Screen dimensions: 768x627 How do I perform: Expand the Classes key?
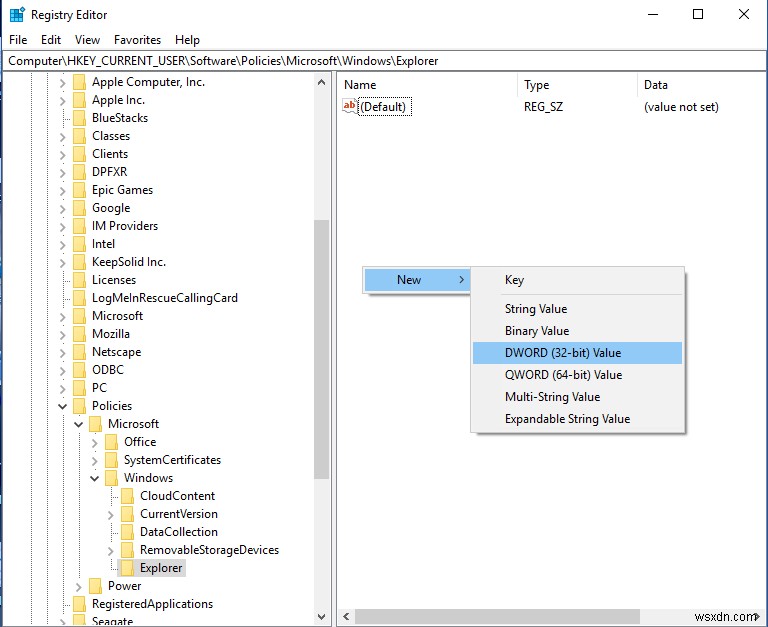(x=63, y=137)
